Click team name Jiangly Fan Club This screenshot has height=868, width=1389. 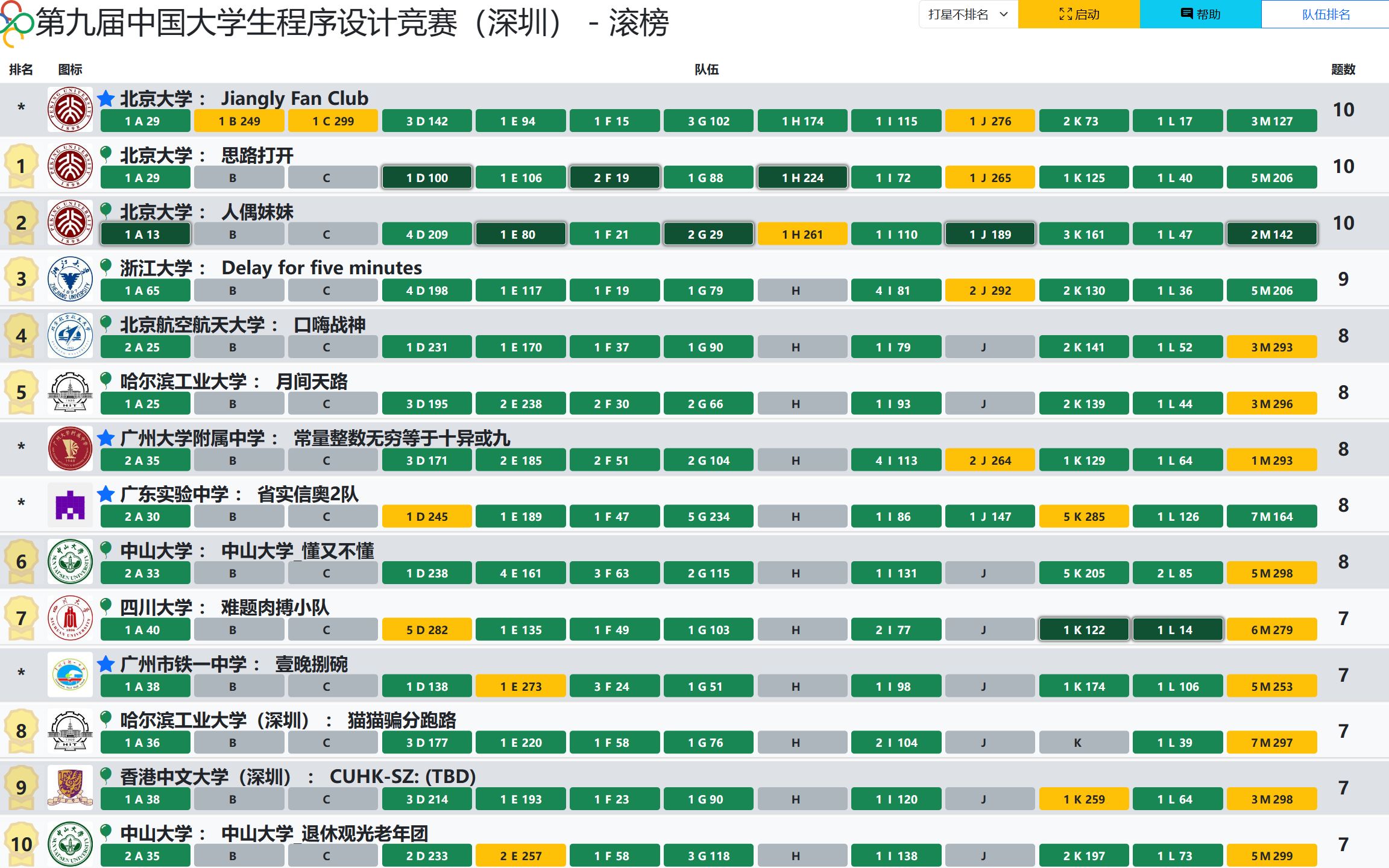point(294,98)
